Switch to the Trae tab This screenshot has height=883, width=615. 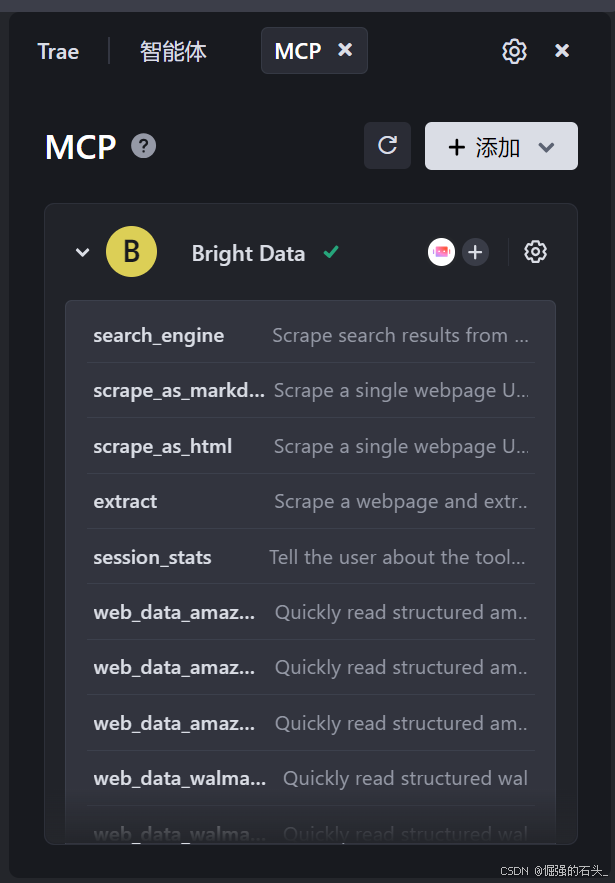[58, 51]
